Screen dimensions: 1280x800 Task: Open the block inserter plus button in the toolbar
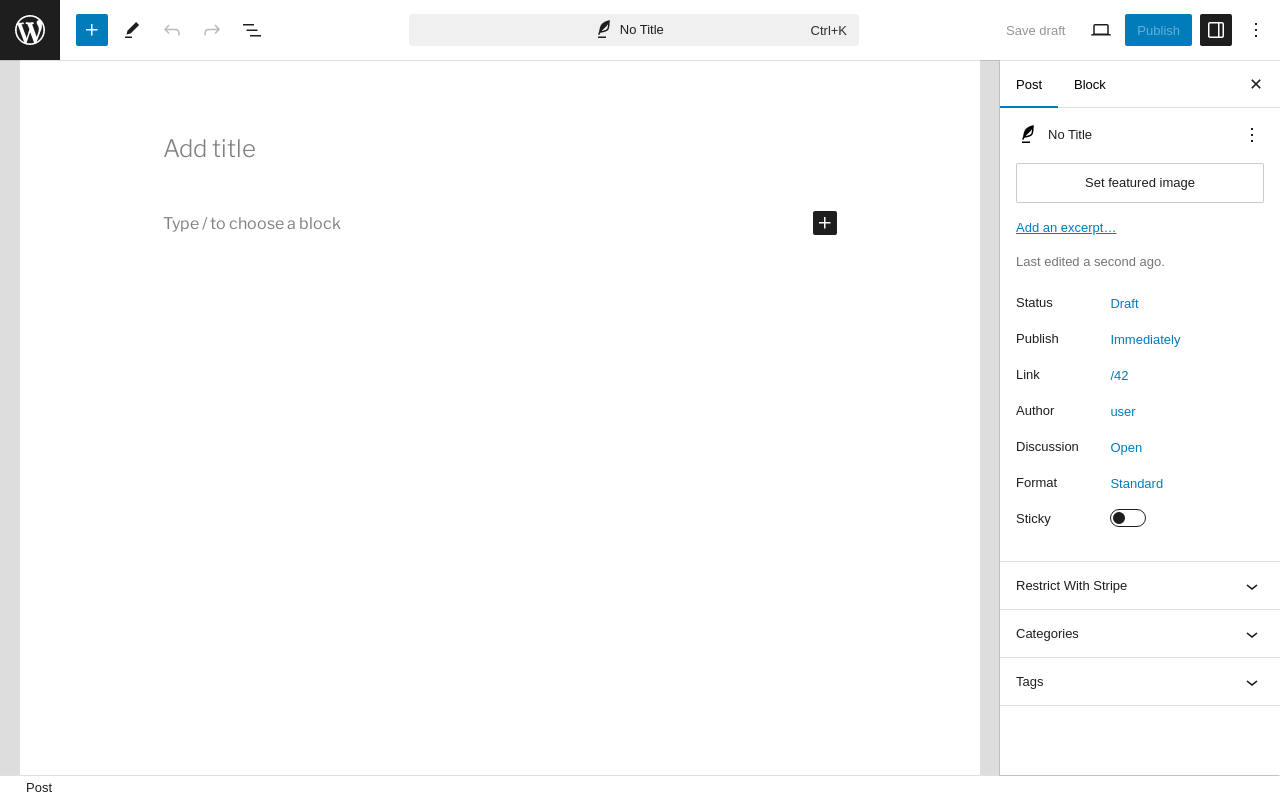[92, 30]
